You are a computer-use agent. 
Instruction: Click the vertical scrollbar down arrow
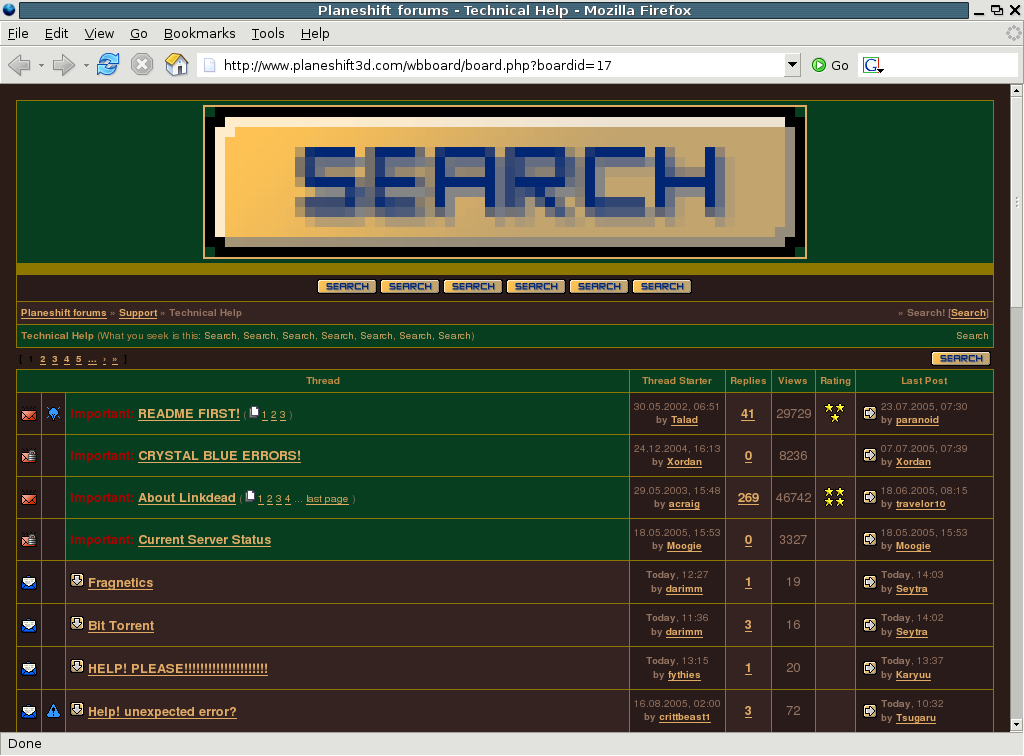tap(1016, 724)
